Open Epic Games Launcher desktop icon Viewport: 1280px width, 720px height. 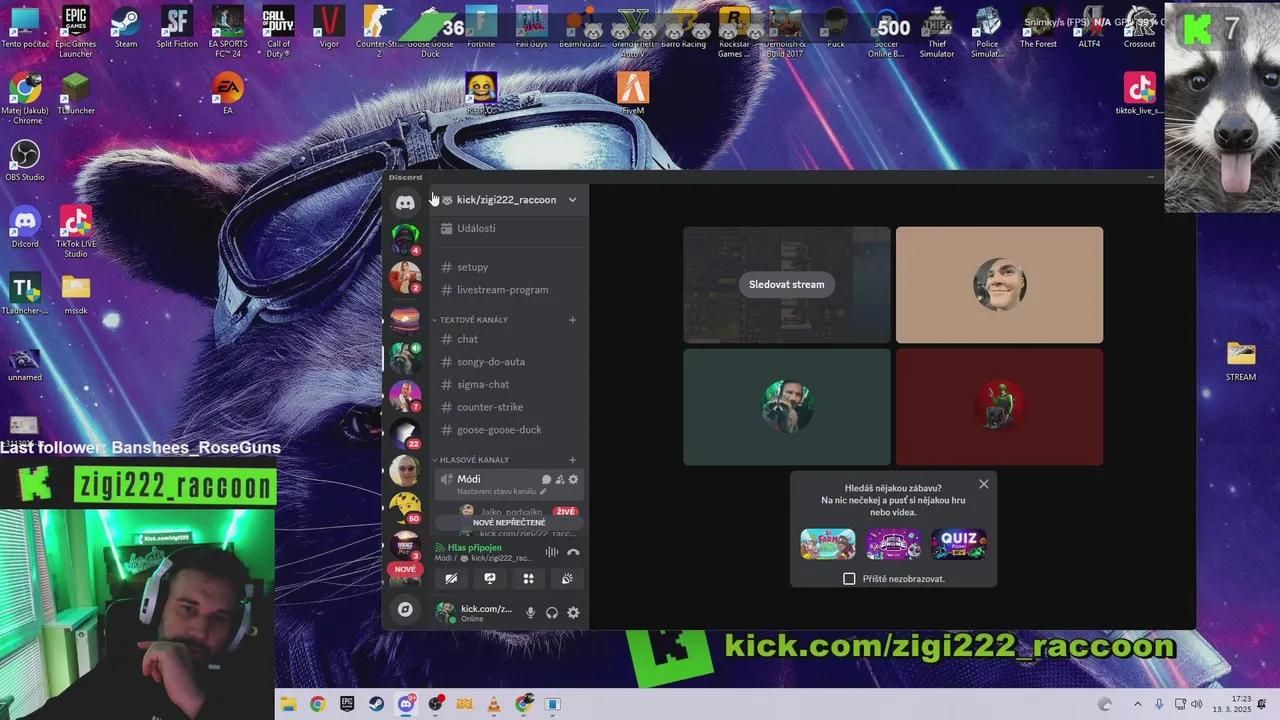point(76,31)
